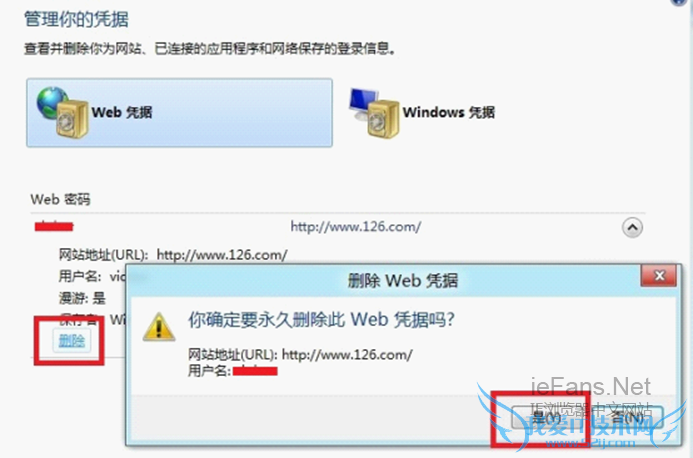
Task: Click the 管理你的凭据 page heading
Action: (x=76, y=19)
